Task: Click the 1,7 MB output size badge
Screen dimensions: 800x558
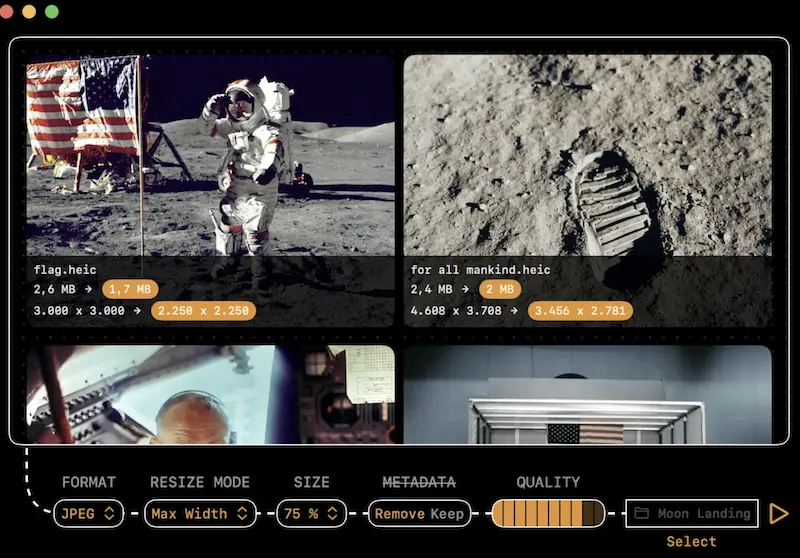Action: click(x=130, y=289)
